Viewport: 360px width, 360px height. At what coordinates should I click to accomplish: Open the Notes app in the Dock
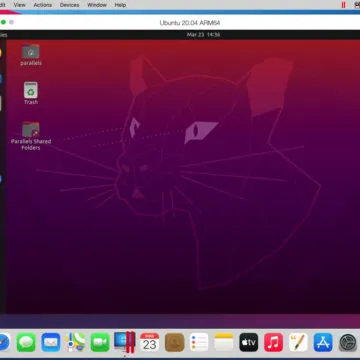224,342
